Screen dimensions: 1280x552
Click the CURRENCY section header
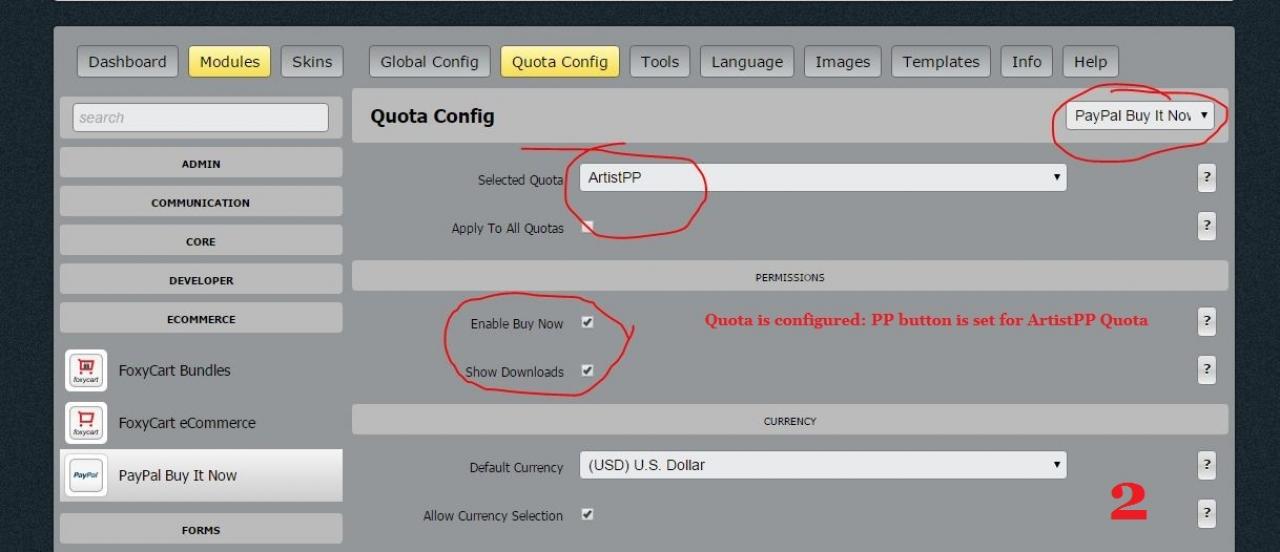(x=790, y=421)
